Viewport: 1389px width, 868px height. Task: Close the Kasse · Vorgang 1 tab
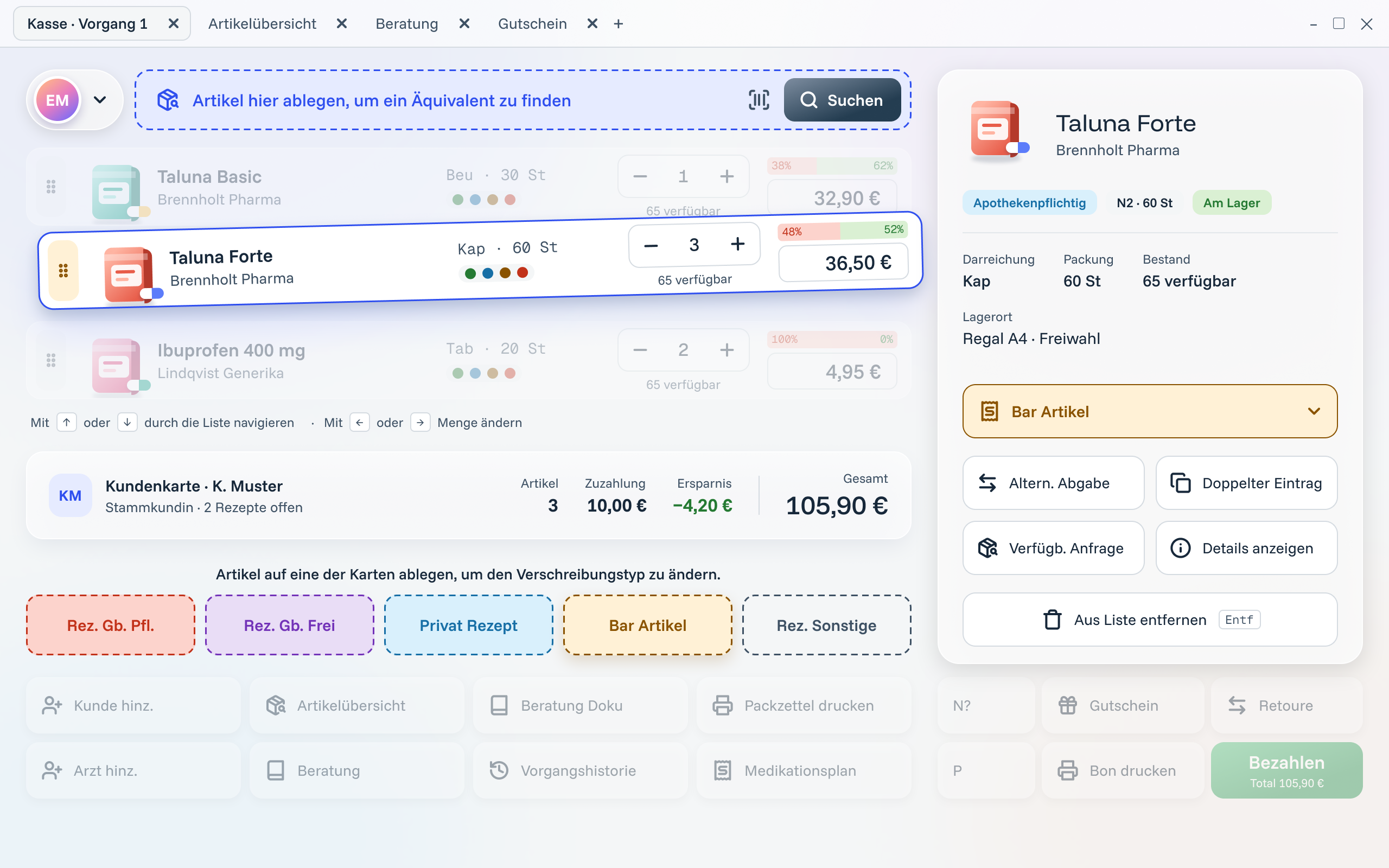(x=173, y=23)
